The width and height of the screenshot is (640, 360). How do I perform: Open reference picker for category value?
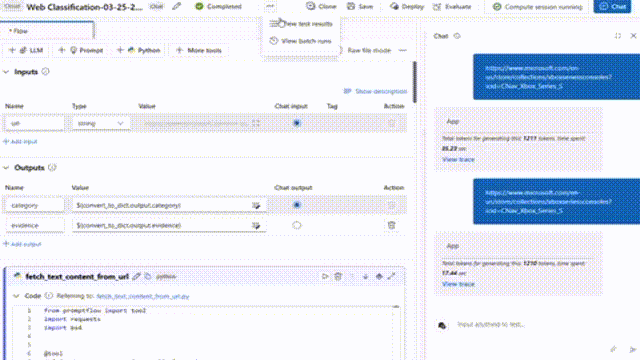coord(256,205)
